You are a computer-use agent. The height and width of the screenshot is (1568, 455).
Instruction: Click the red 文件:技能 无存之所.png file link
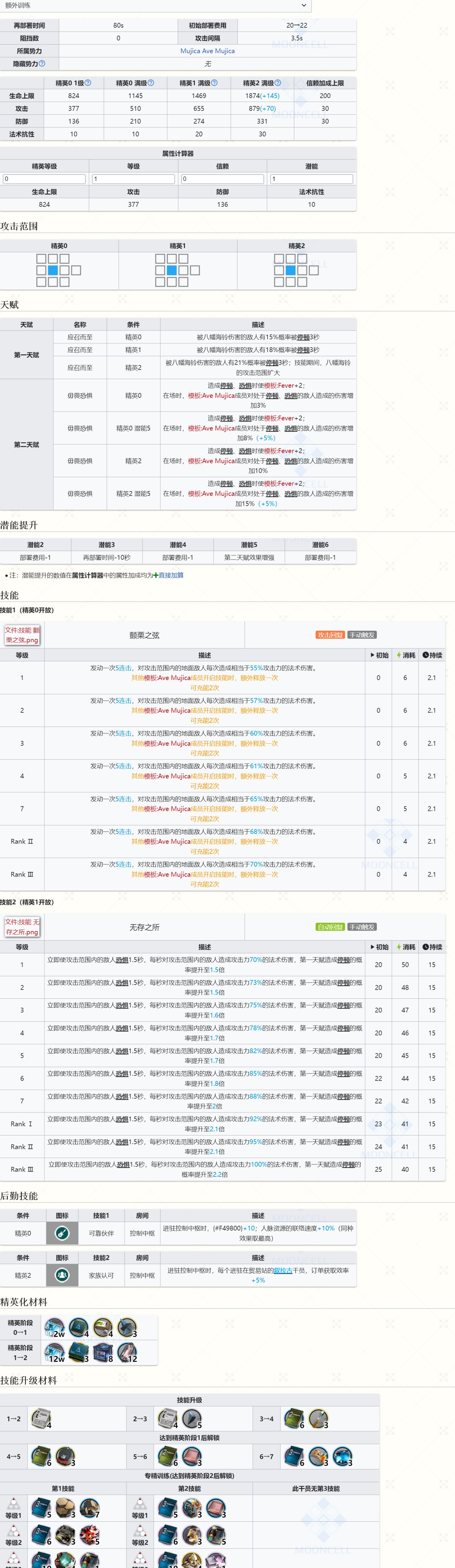coord(22,926)
